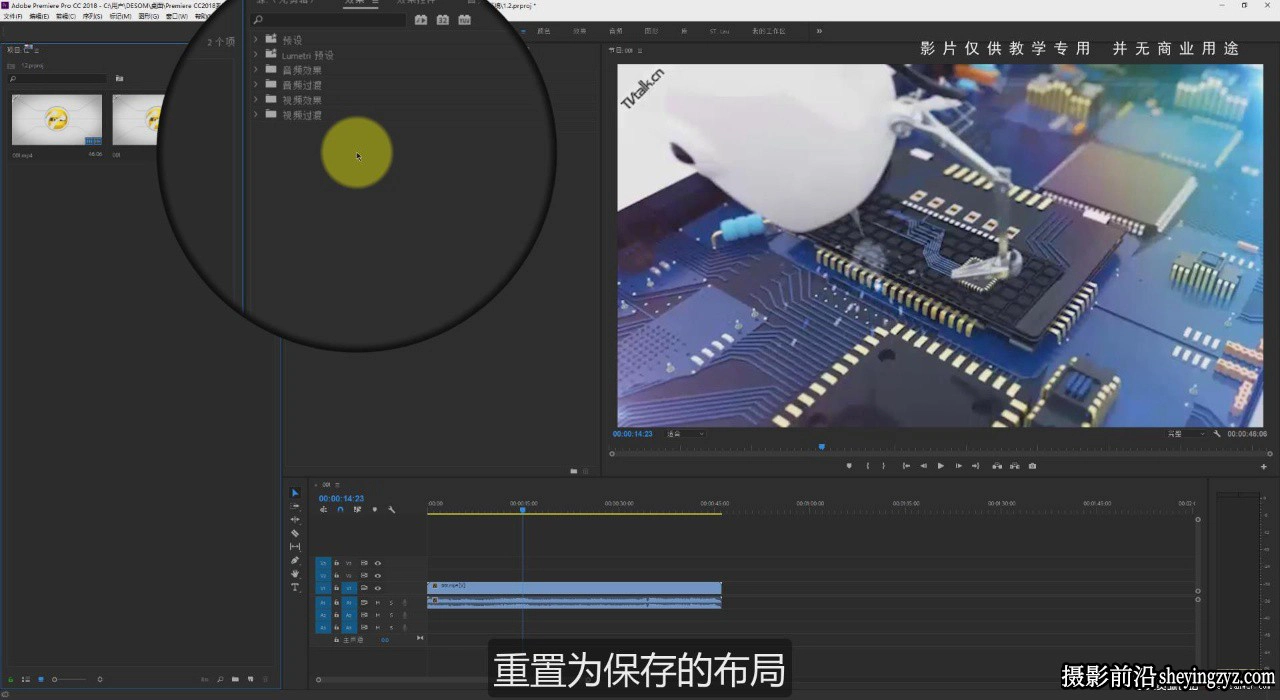Click program monitor Add Marker button
This screenshot has height=700, width=1280.
tap(849, 466)
